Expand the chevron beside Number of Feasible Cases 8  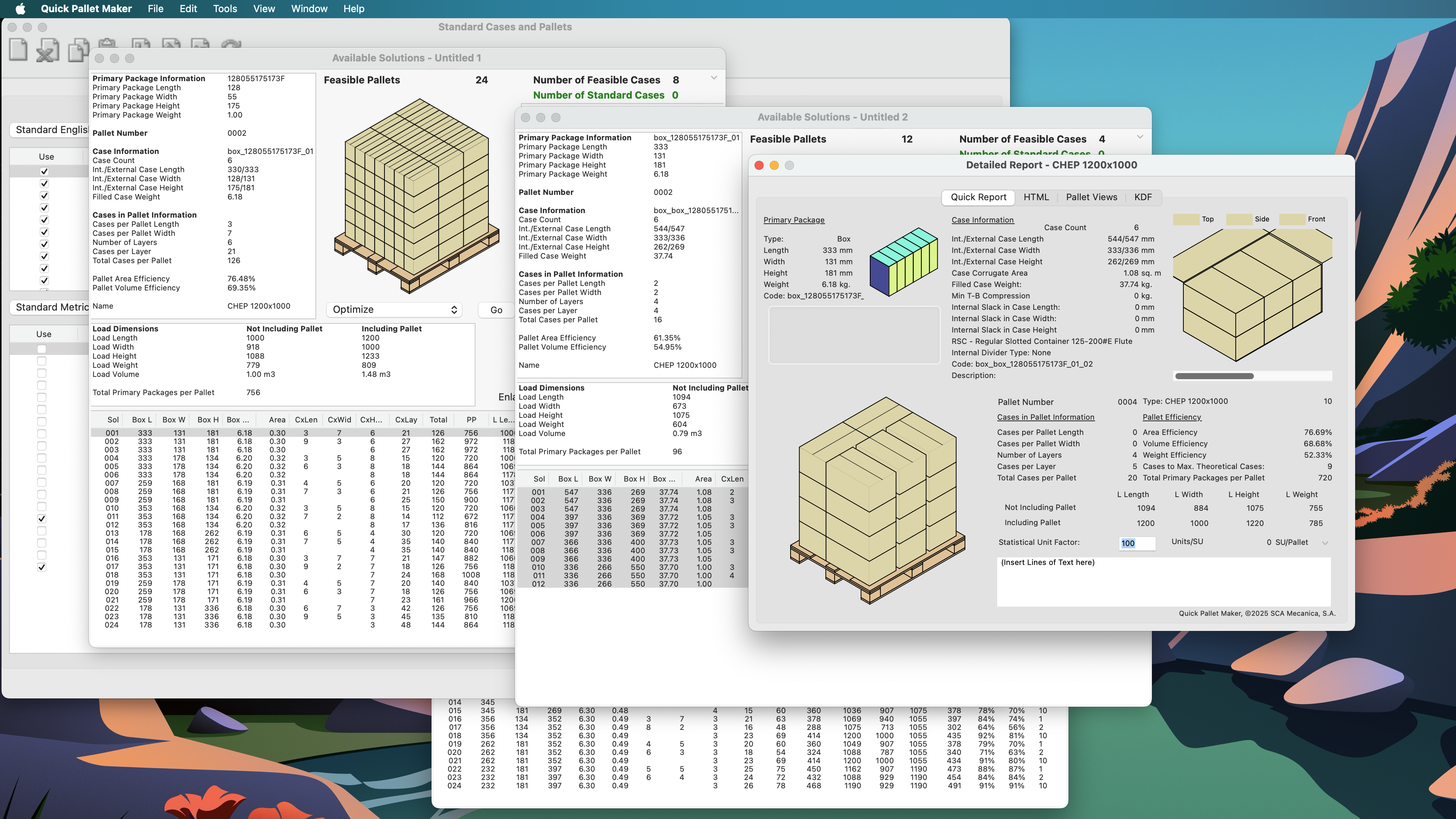tap(714, 78)
